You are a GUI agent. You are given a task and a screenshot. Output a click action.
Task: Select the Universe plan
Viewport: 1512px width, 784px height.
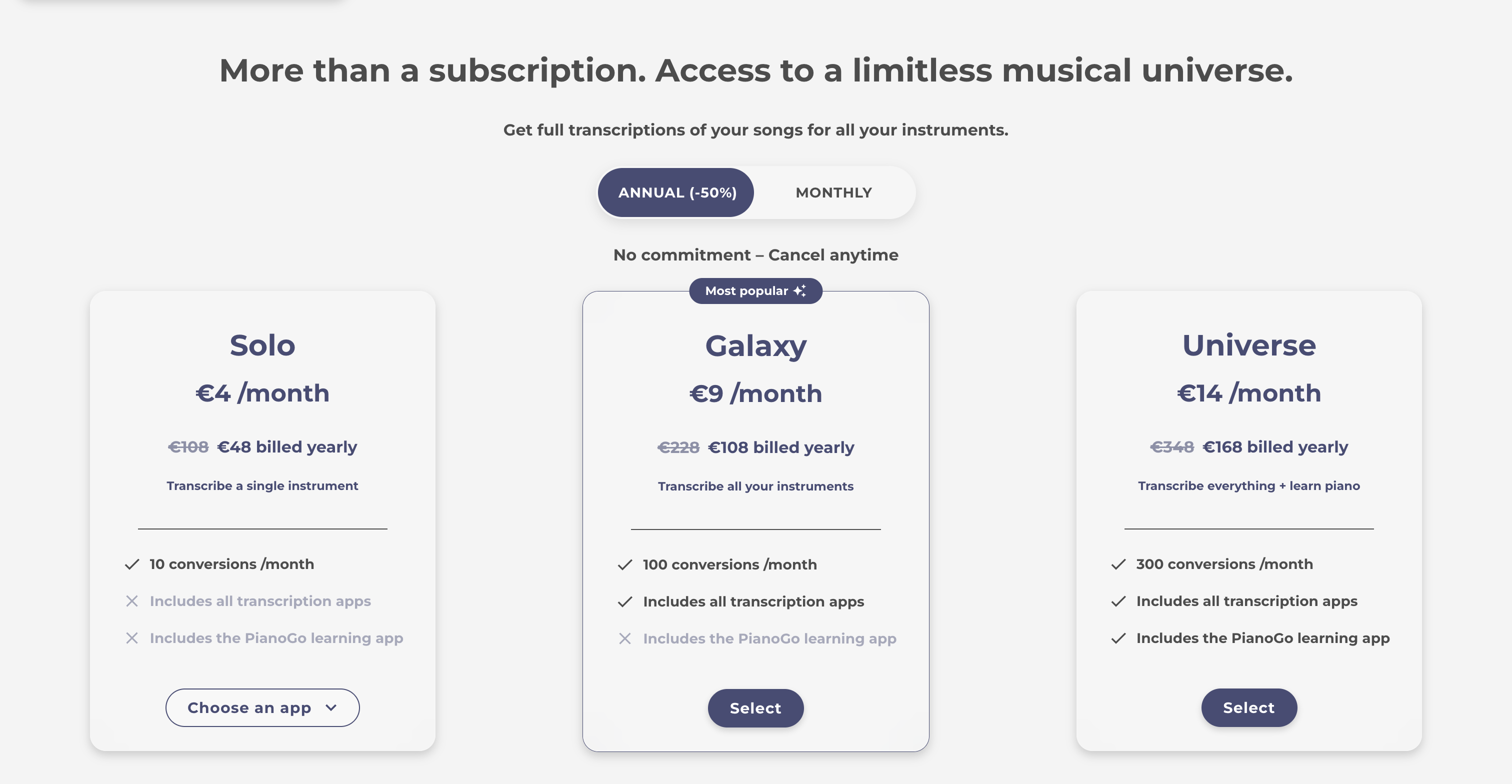coord(1248,707)
